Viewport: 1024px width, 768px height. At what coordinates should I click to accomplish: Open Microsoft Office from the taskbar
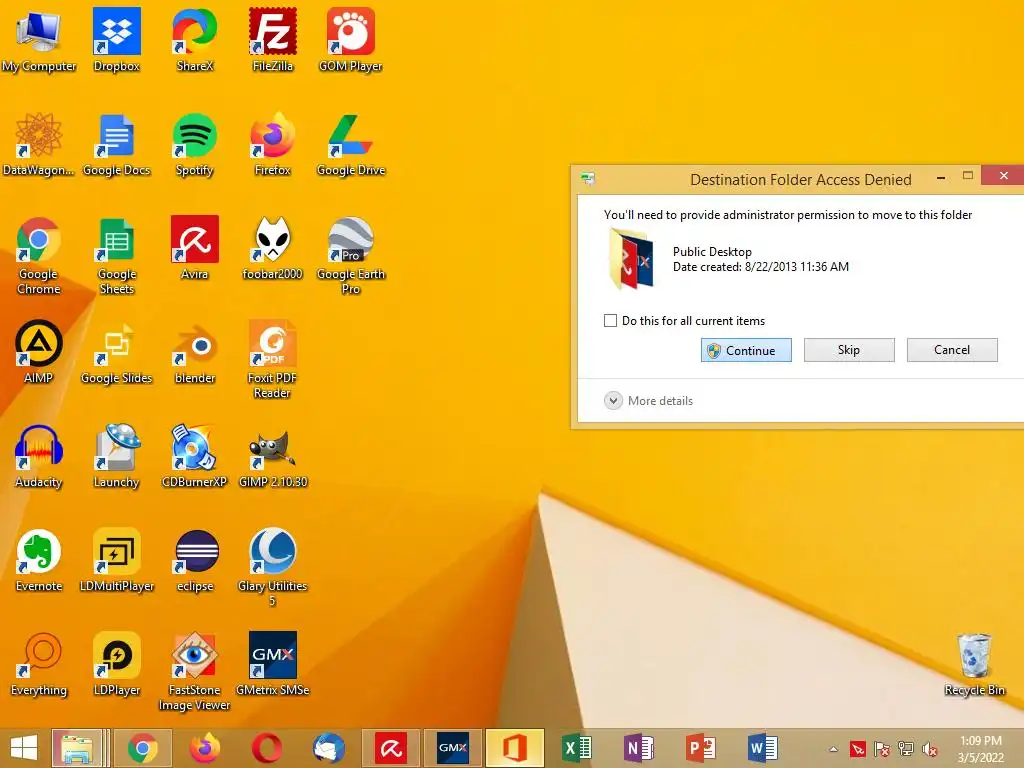[515, 748]
